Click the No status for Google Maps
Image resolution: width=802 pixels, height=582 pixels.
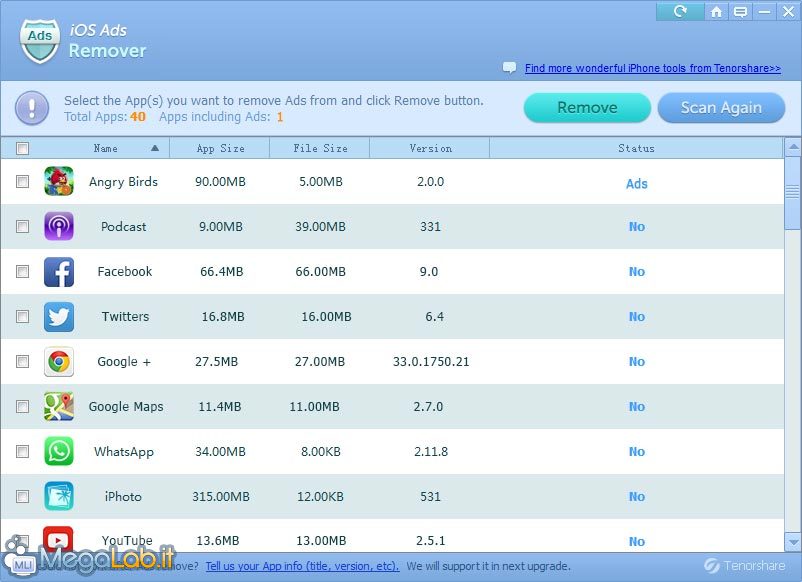pos(637,407)
